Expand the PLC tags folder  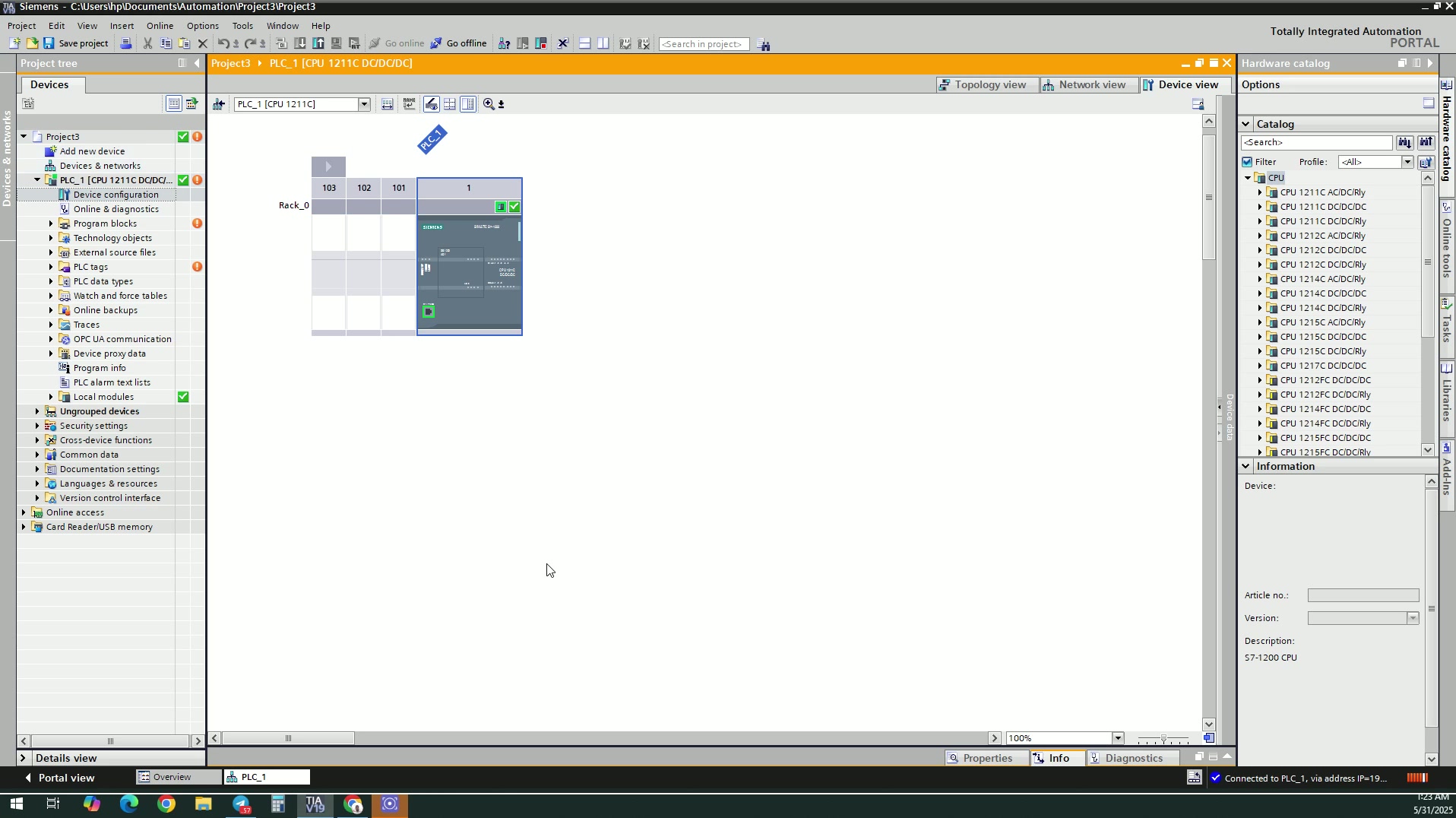[51, 267]
